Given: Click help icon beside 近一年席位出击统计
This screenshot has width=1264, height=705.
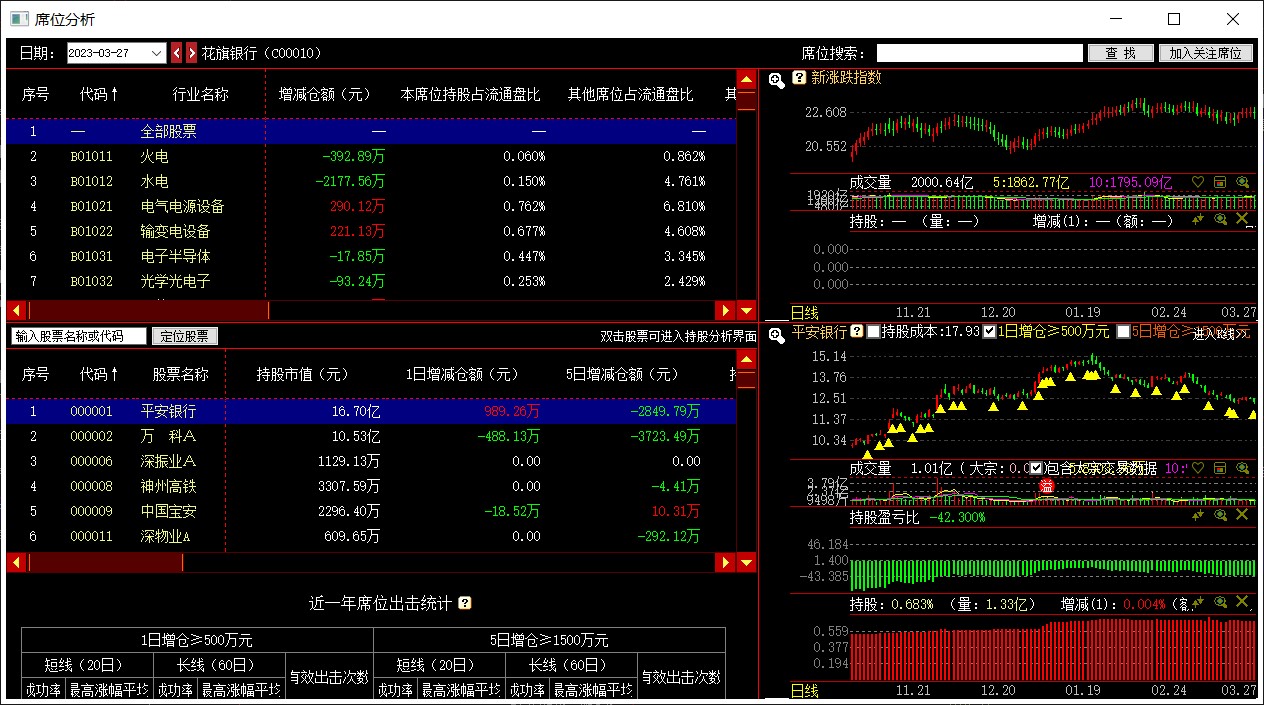Looking at the screenshot, I should pos(464,603).
